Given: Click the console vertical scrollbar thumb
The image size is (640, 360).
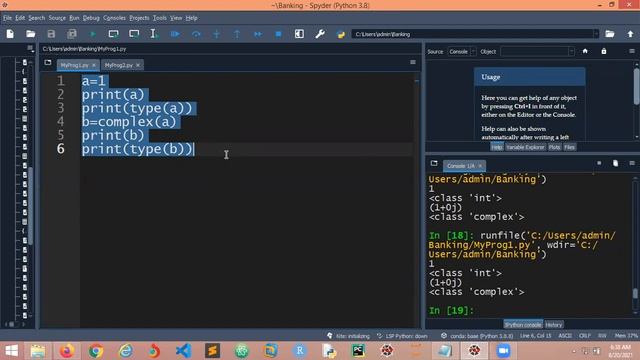Looking at the screenshot, I should pyautogui.click(x=635, y=293).
